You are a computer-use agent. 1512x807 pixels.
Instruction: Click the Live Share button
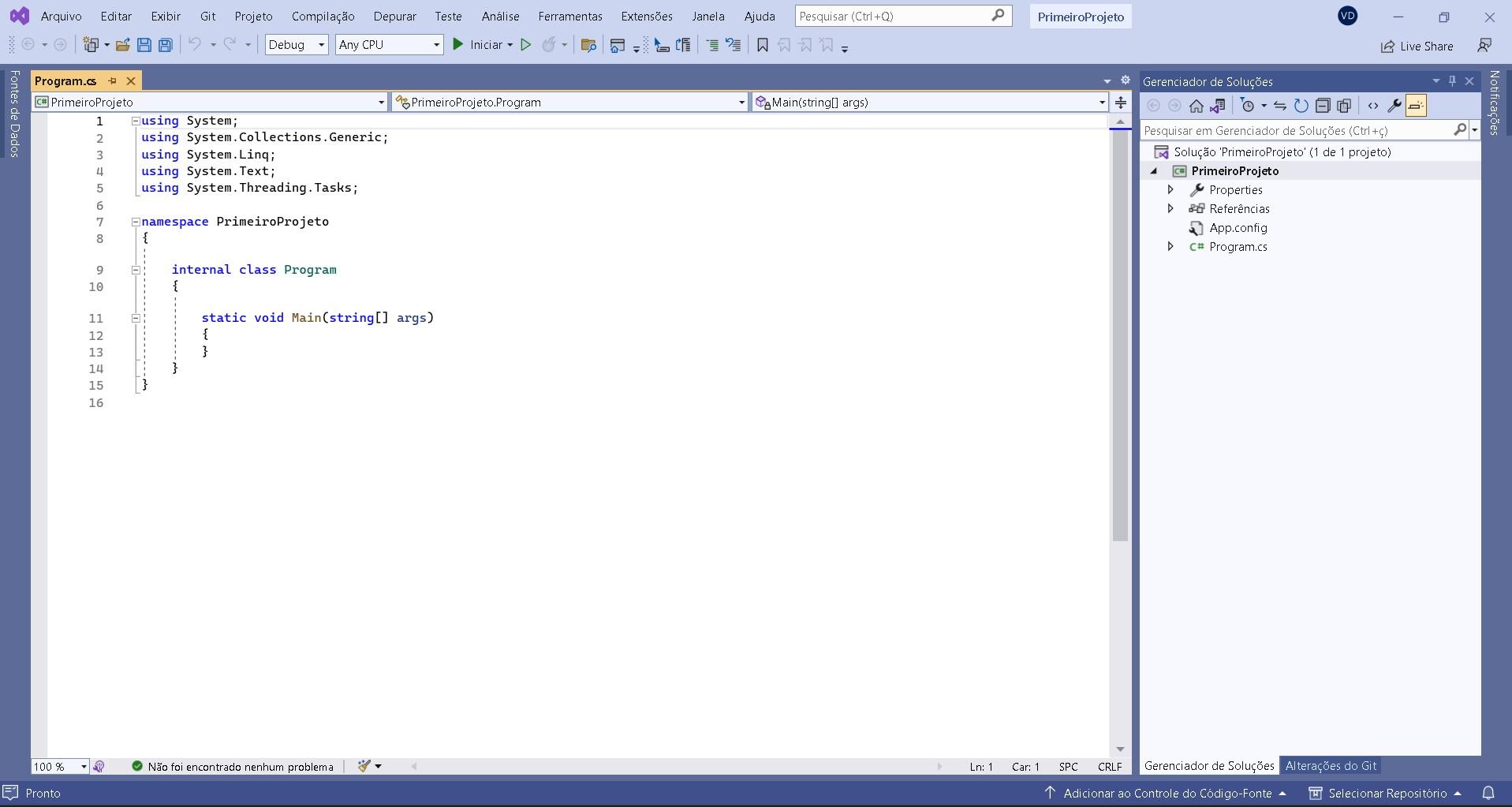(x=1417, y=46)
